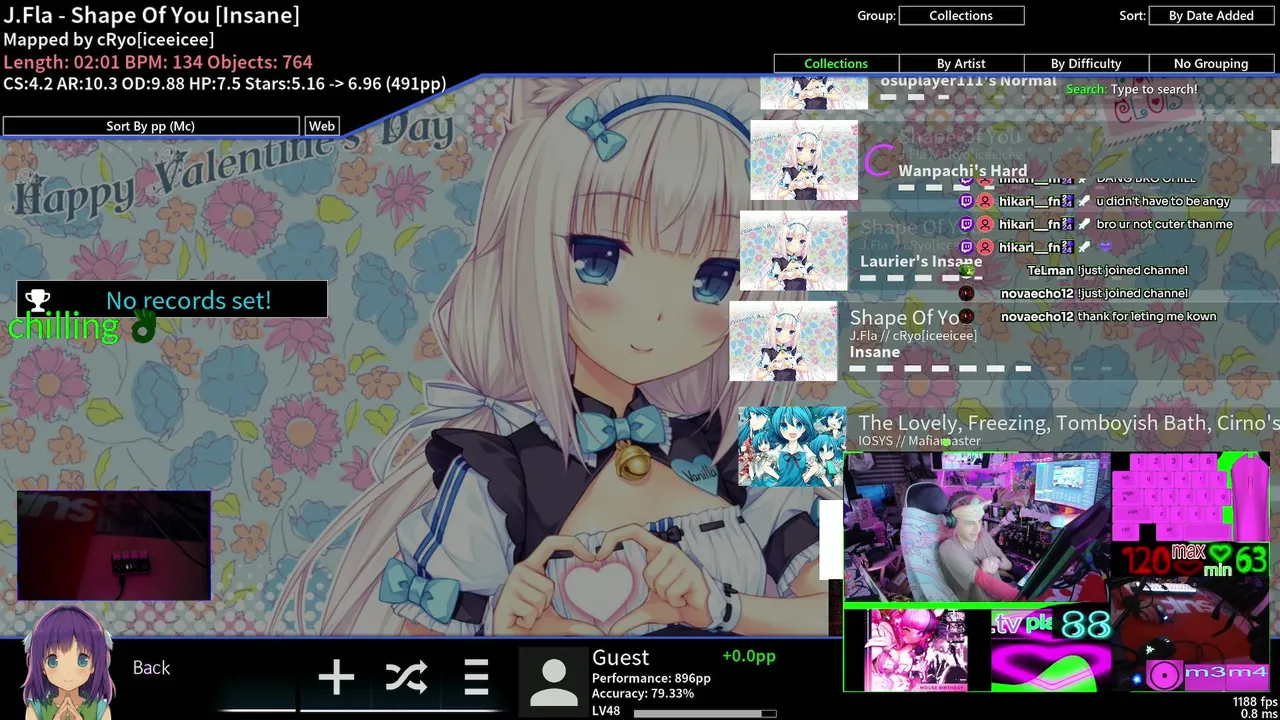Screen dimensions: 1280x720
Task: Click the Mapped by cRyo[iceeicee] text
Action: click(108, 39)
